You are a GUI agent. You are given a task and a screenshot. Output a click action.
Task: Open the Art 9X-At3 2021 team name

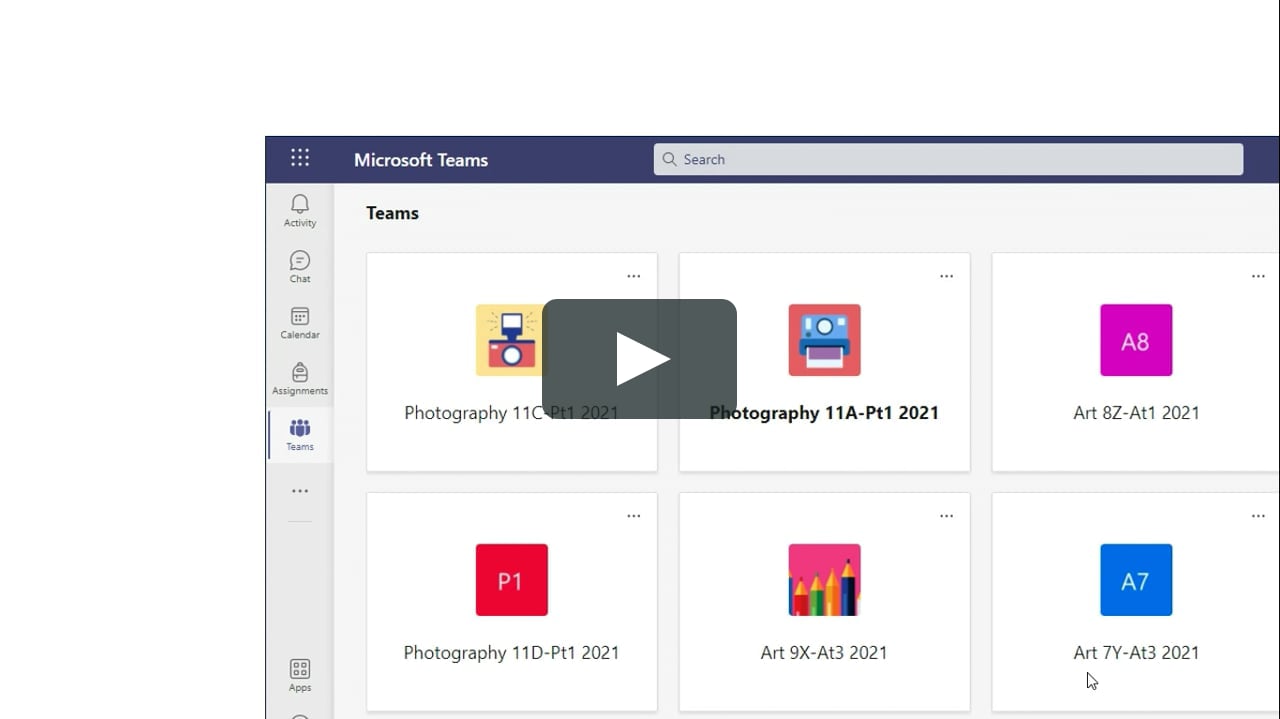click(x=824, y=652)
